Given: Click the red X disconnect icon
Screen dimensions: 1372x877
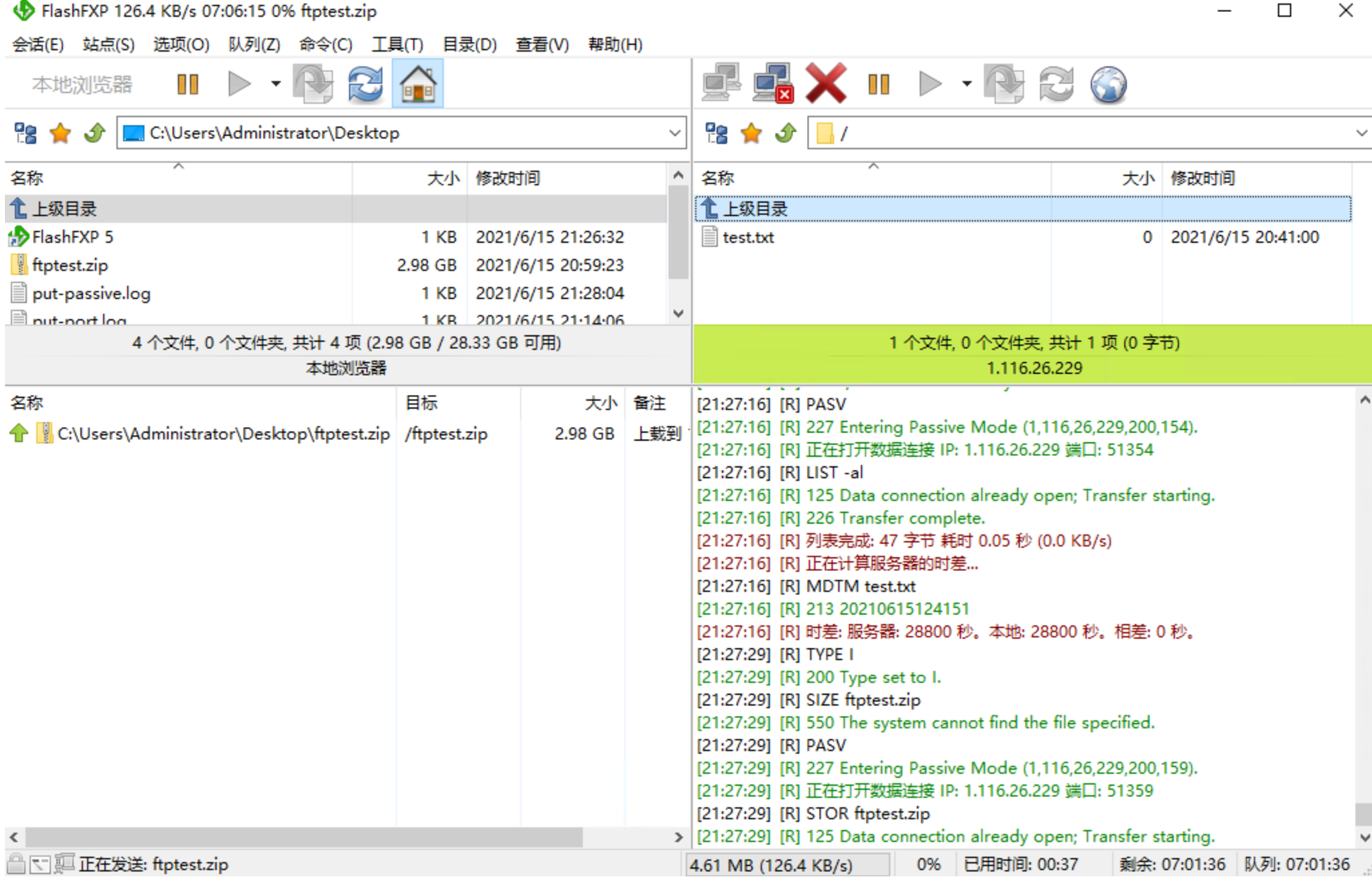Looking at the screenshot, I should coord(825,84).
